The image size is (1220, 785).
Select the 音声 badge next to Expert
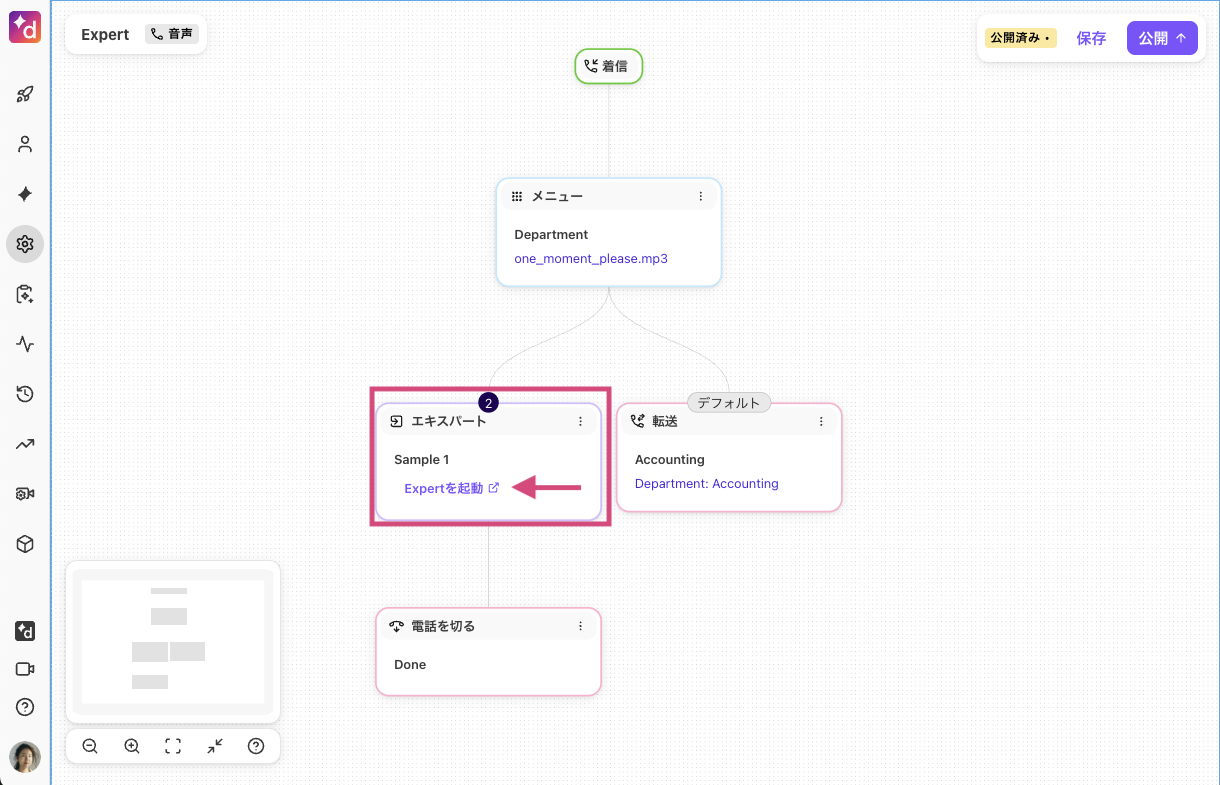(x=171, y=33)
